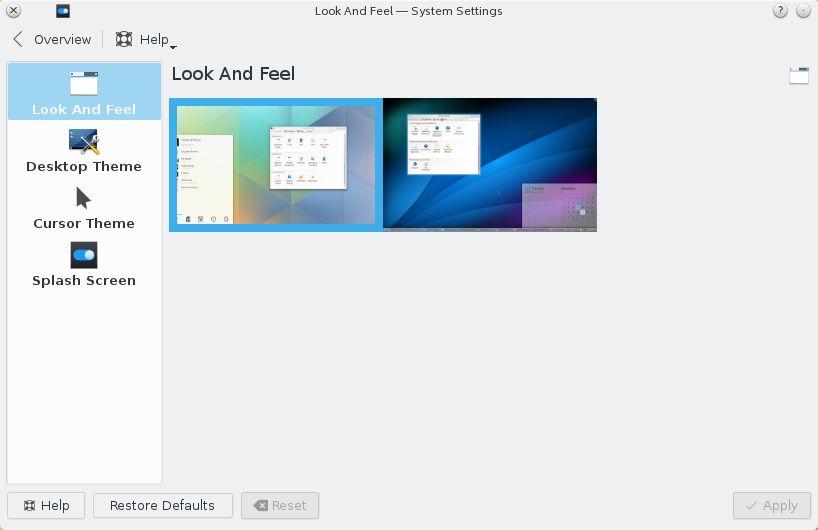Click the Cursor Theme label text
Viewport: 818px width, 530px height.
pyautogui.click(x=84, y=223)
